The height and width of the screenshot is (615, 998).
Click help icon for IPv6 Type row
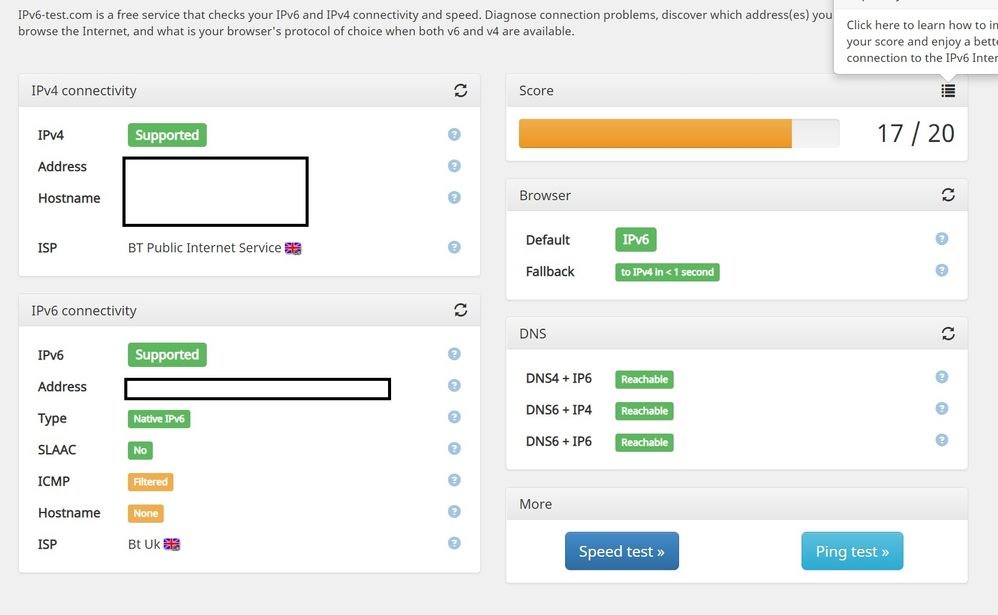tap(454, 417)
